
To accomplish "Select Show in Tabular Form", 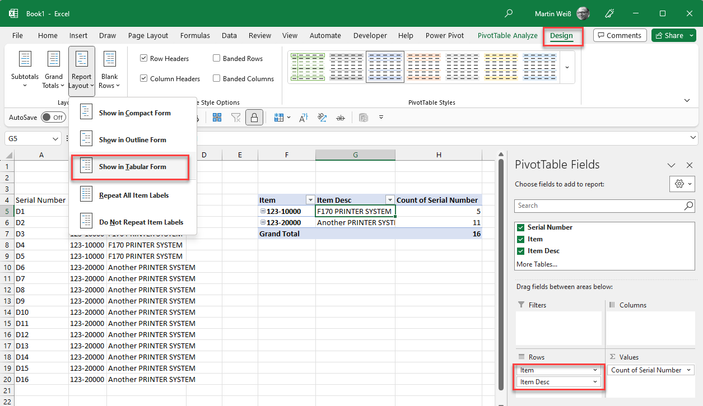I will [134, 166].
